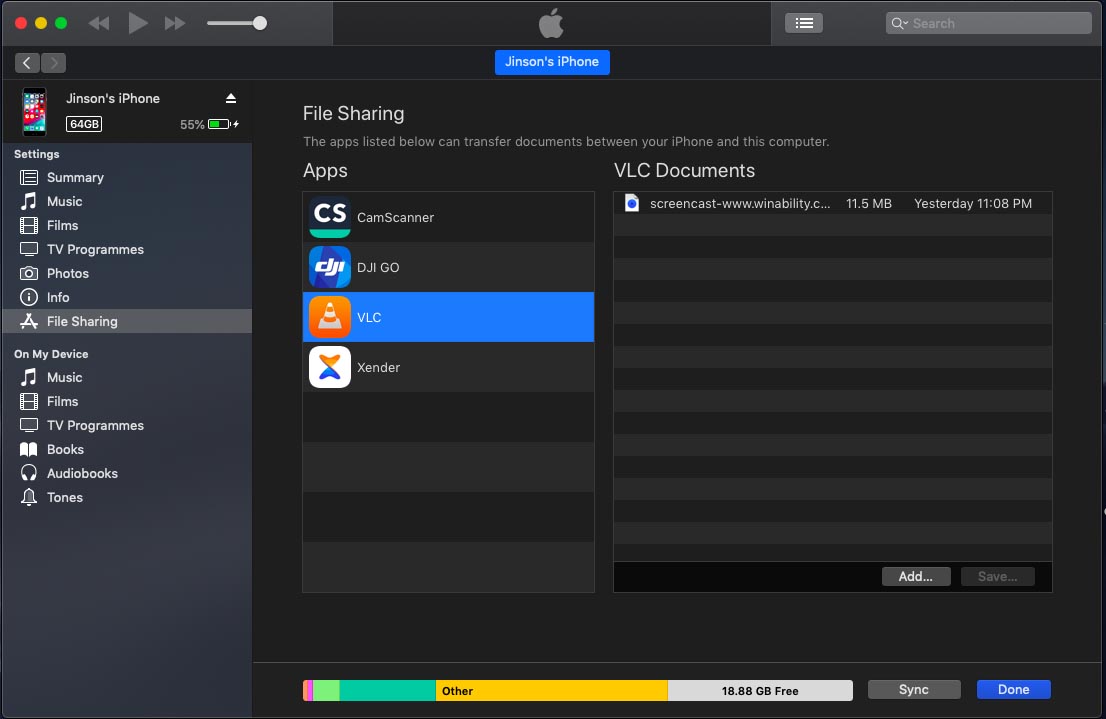Click the Search input field
This screenshot has height=719, width=1106.
point(988,23)
